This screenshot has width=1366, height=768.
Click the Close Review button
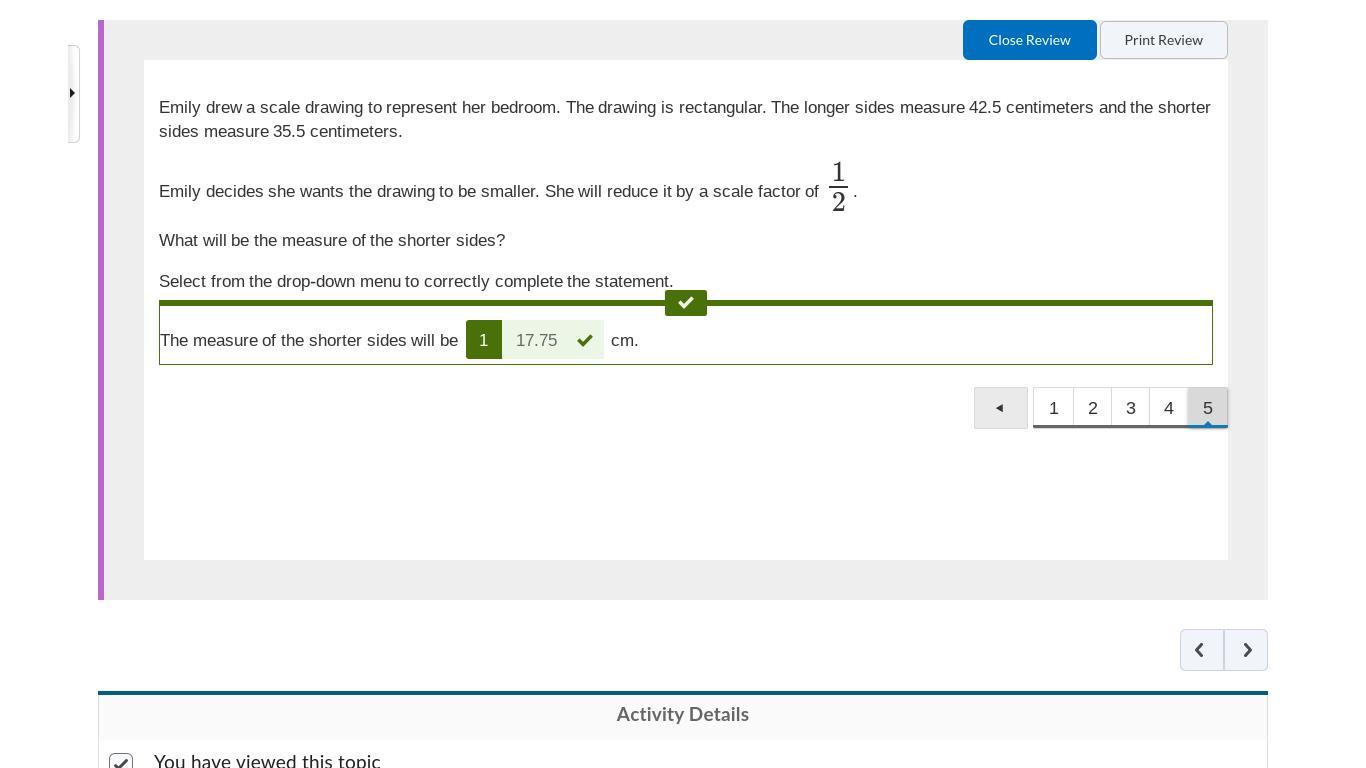tap(1029, 40)
